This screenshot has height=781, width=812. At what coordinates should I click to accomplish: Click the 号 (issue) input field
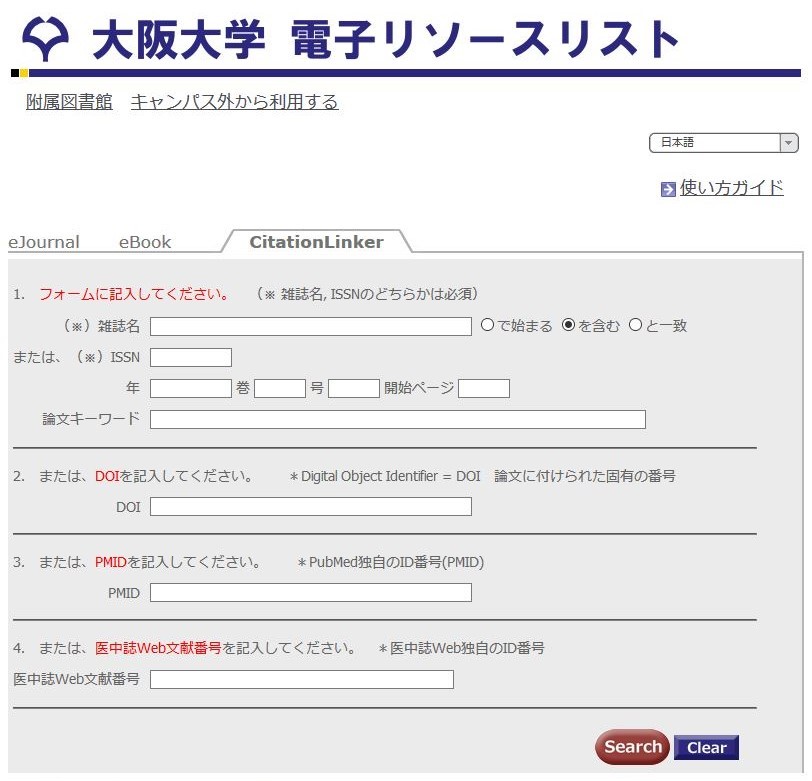(x=354, y=388)
